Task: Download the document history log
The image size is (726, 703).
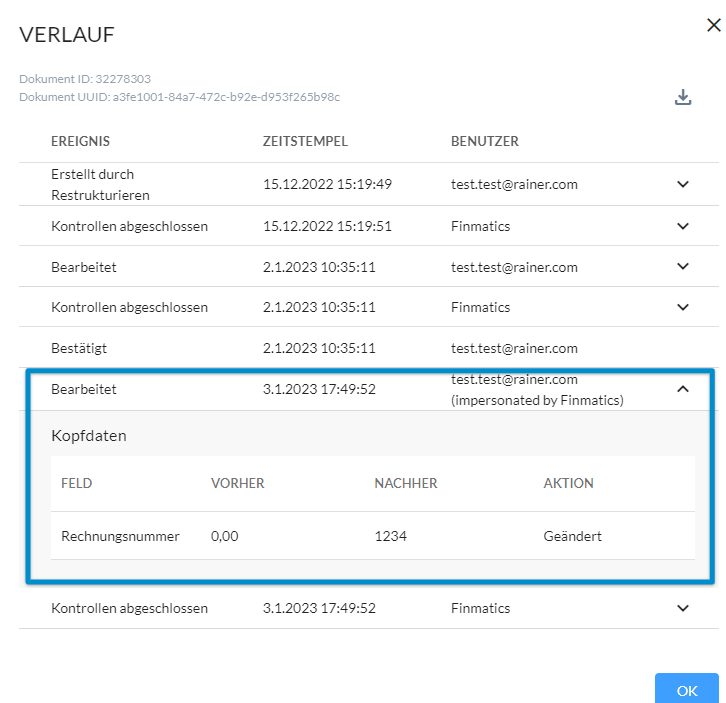Action: point(682,97)
